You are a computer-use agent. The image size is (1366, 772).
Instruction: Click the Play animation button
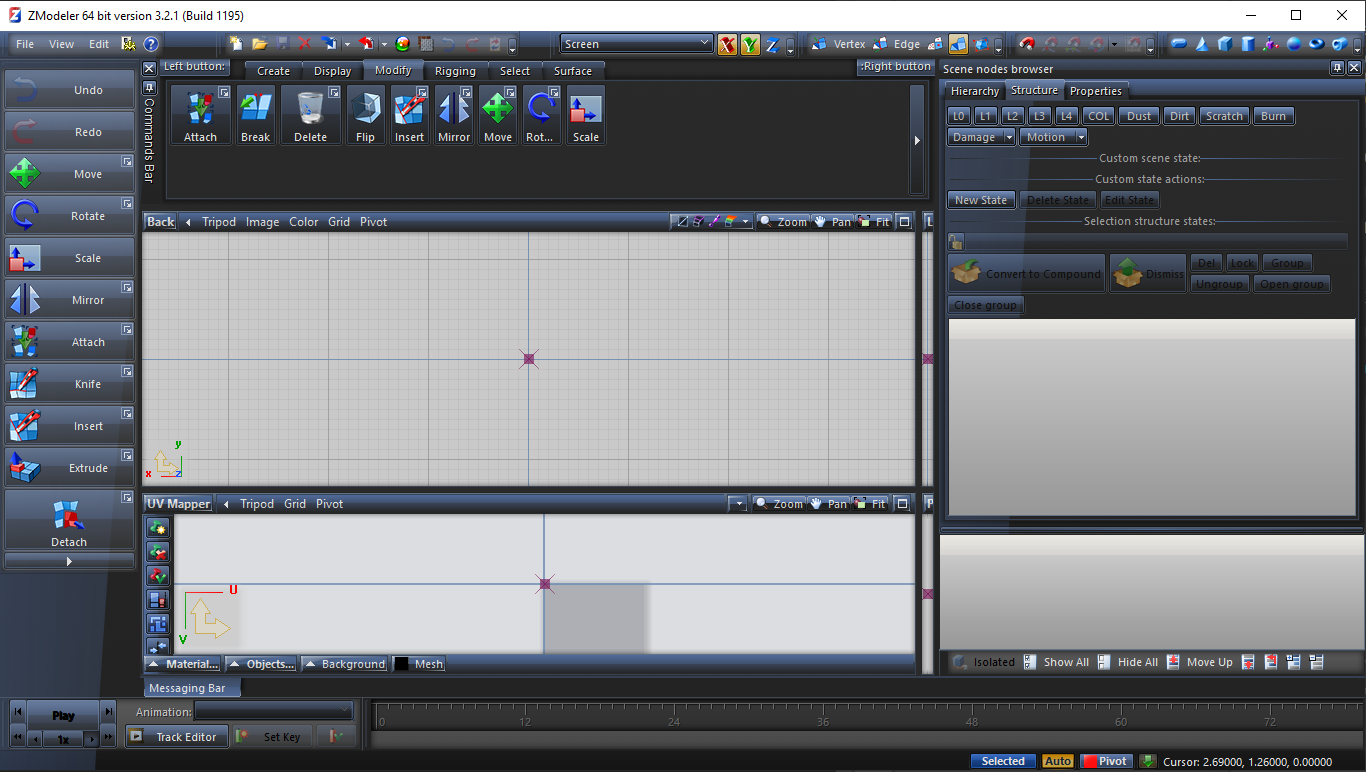point(63,715)
